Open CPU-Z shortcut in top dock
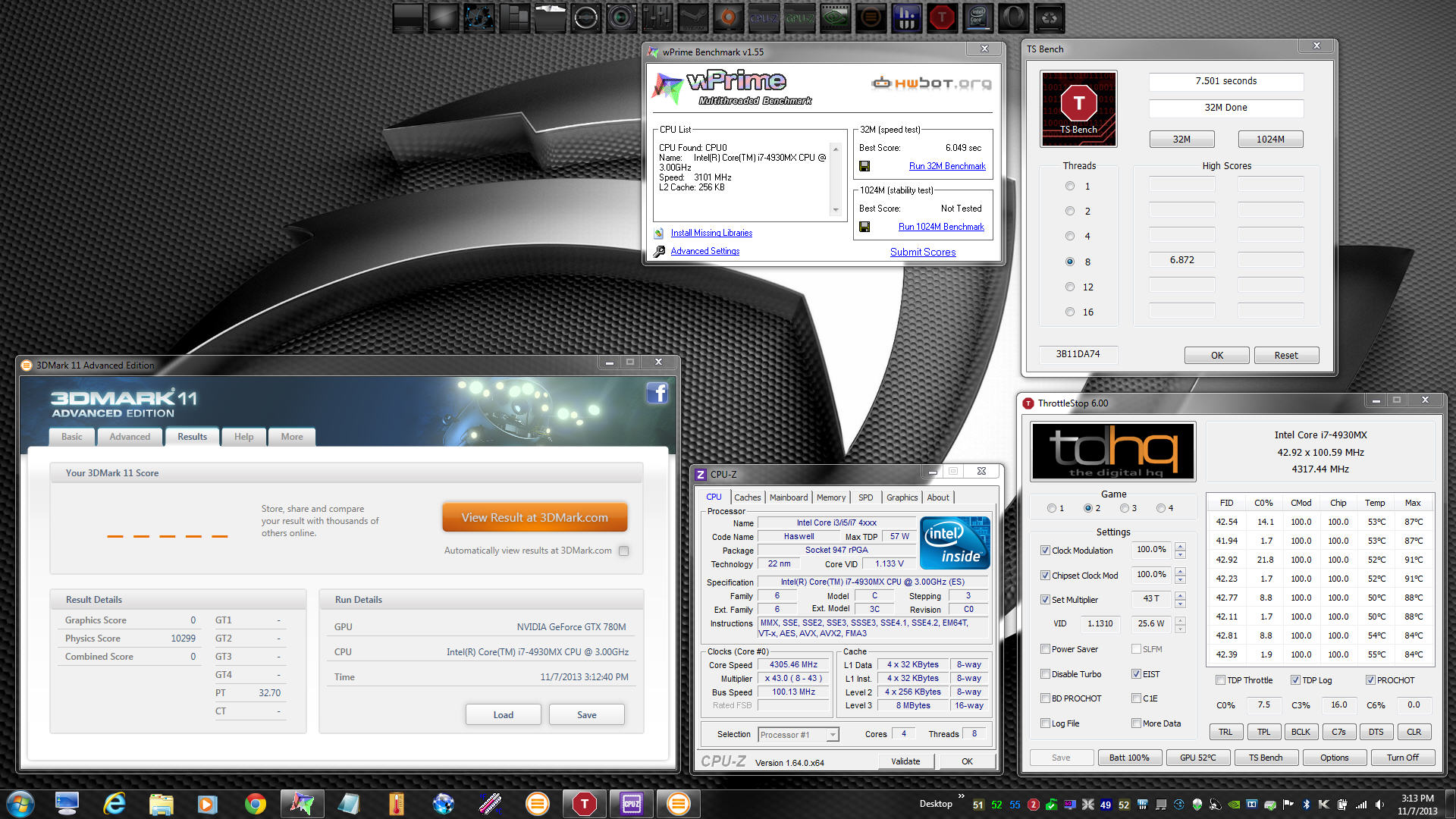 (764, 17)
